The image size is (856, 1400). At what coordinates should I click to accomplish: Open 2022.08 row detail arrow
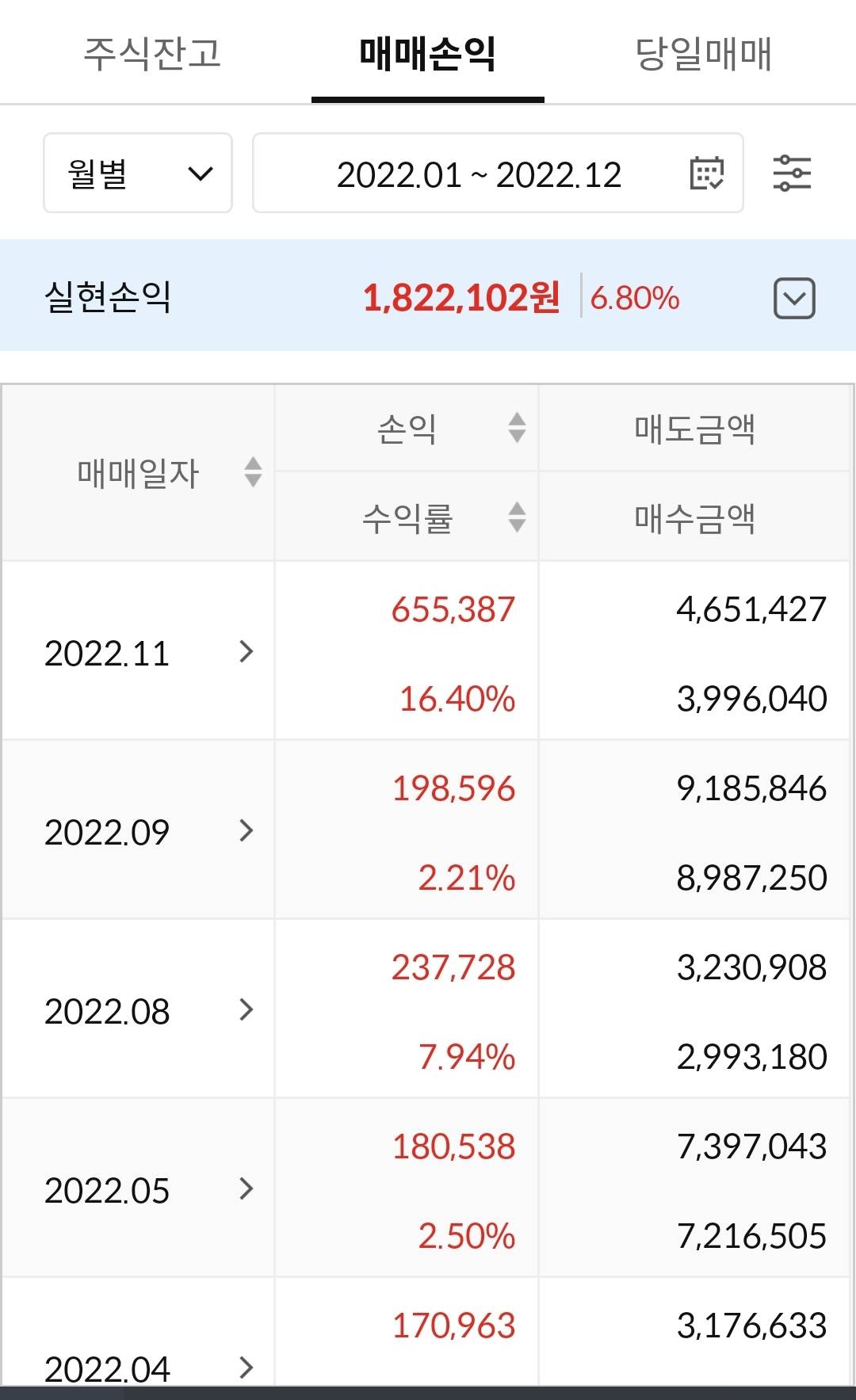[x=246, y=1010]
